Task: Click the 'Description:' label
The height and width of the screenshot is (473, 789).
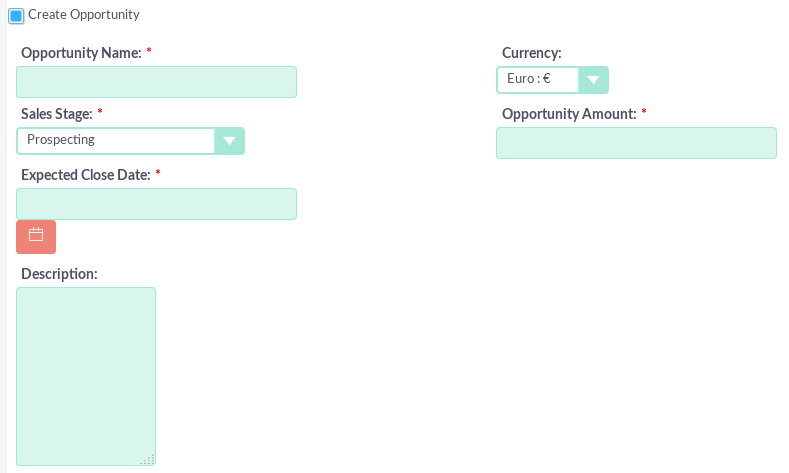Action: pos(59,274)
